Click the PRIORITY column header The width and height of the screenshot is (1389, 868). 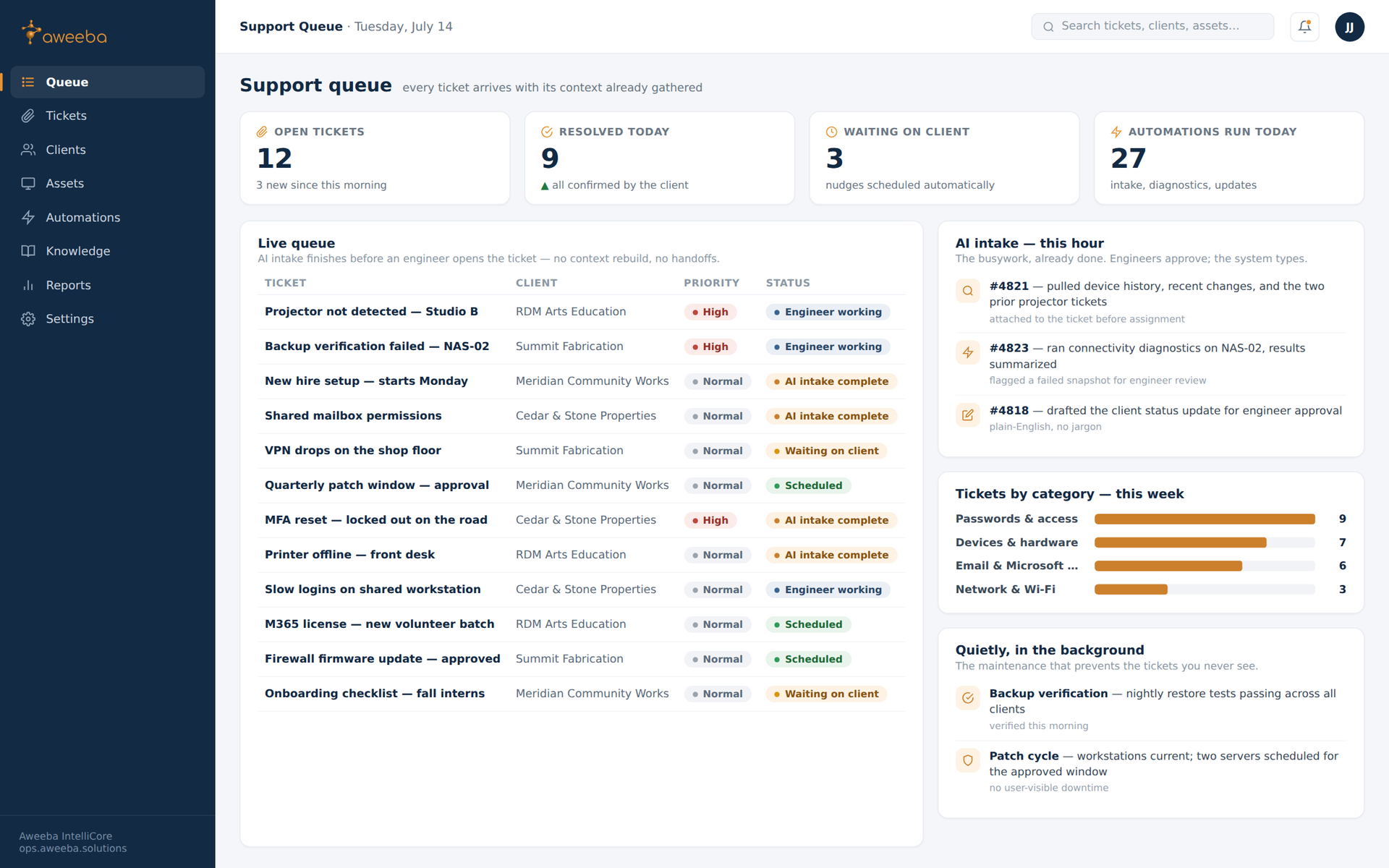click(711, 283)
